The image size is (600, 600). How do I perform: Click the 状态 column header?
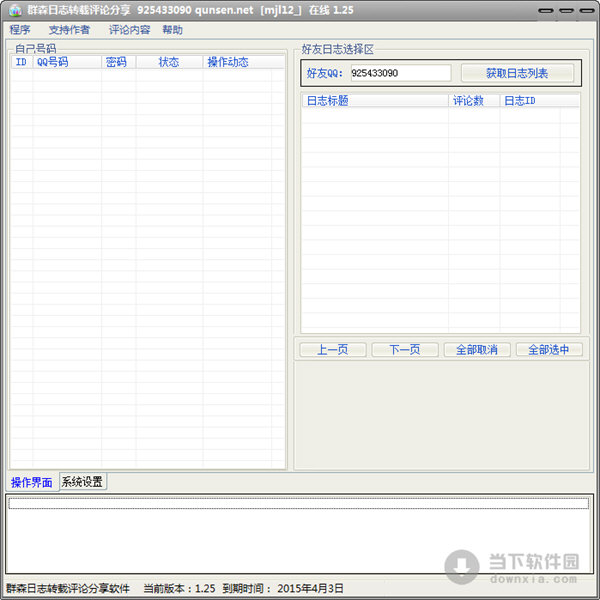169,62
